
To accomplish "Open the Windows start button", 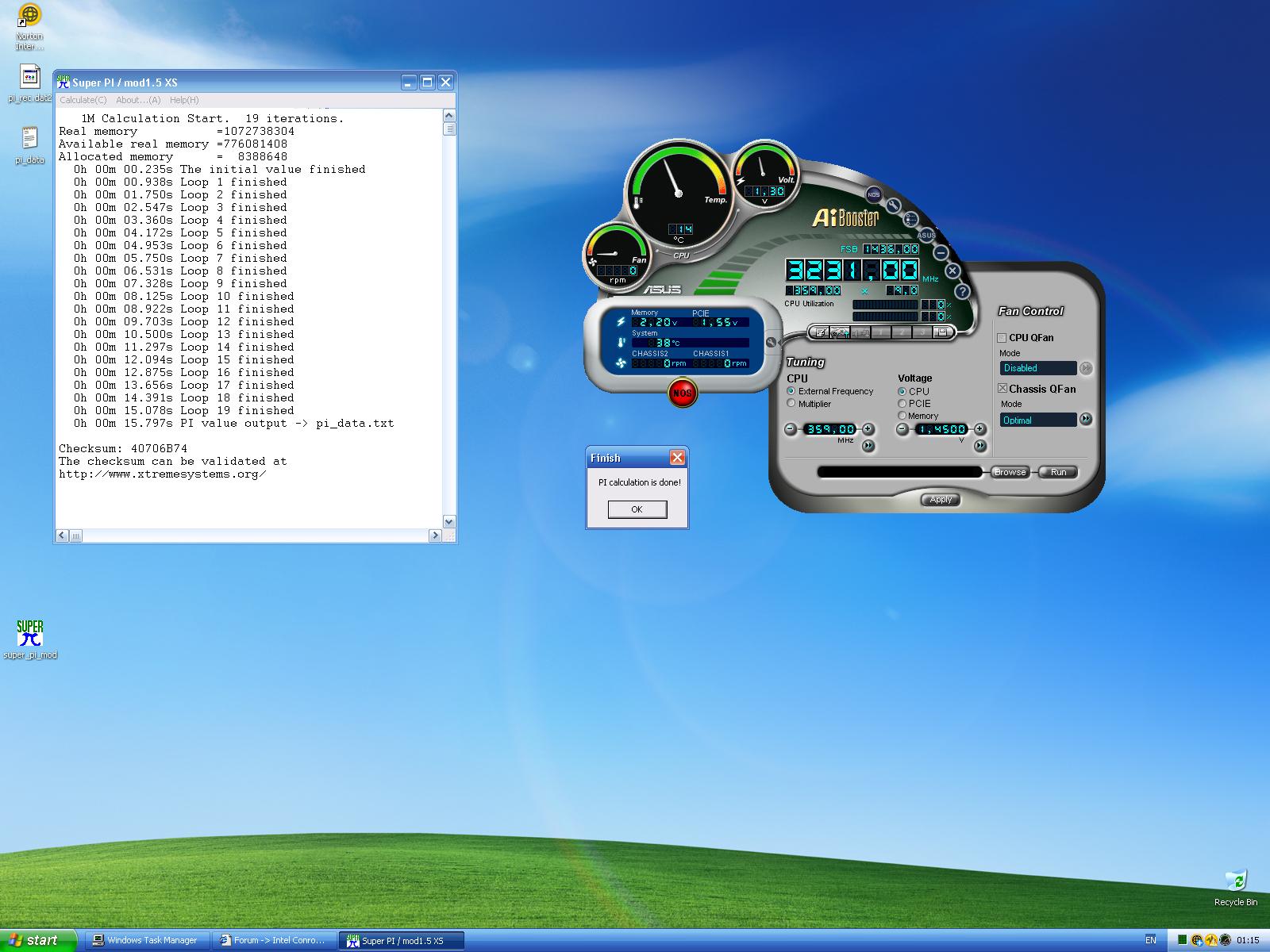I will (38, 940).
